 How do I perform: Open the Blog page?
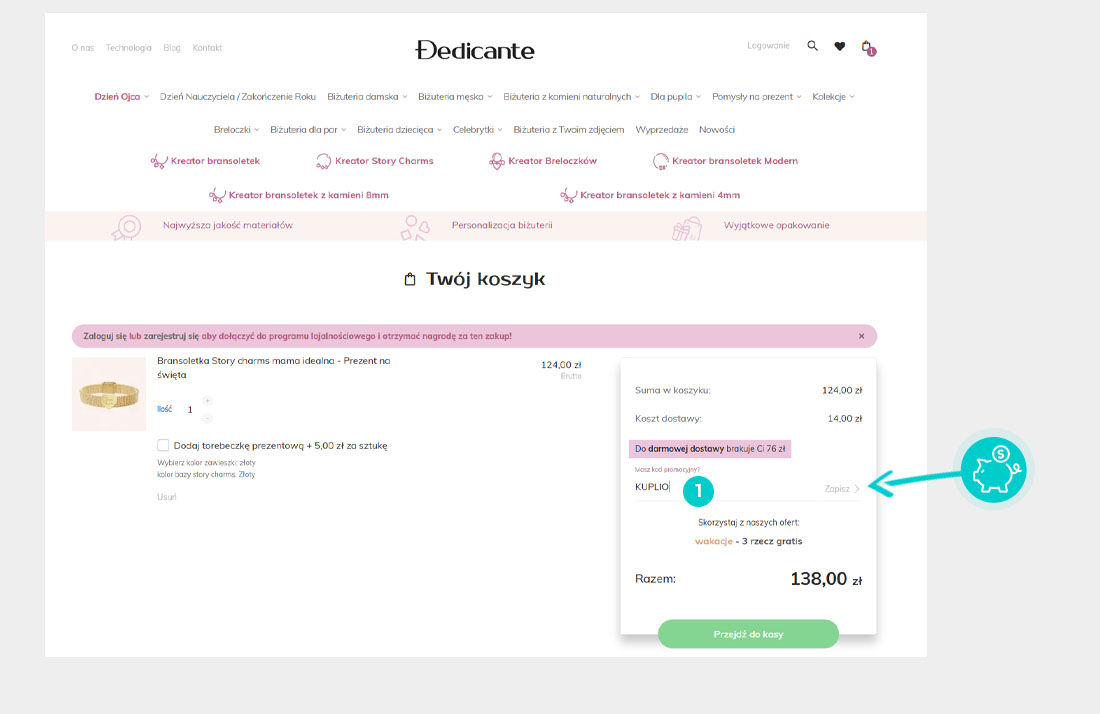point(172,48)
